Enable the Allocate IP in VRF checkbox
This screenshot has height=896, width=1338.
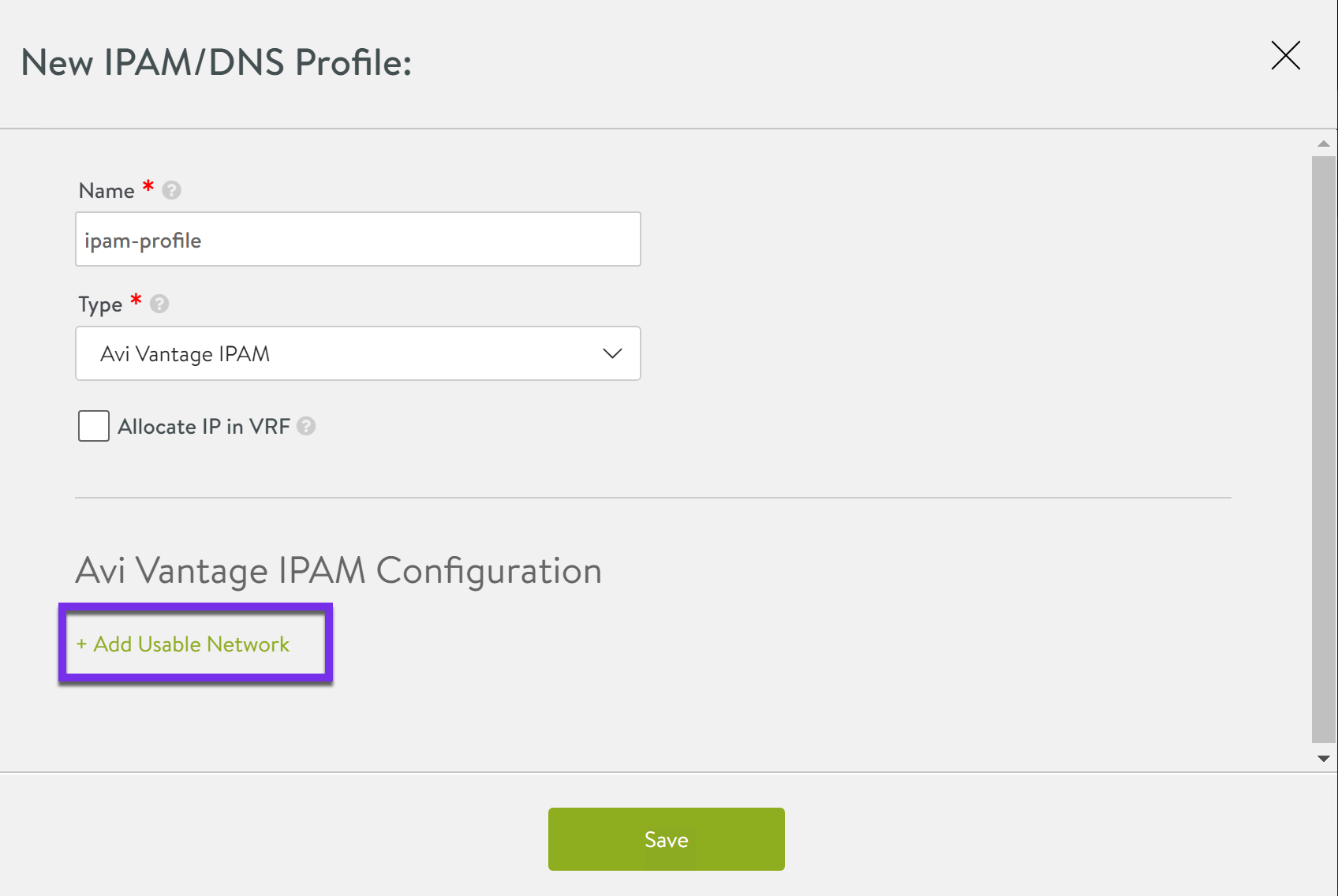(x=94, y=426)
